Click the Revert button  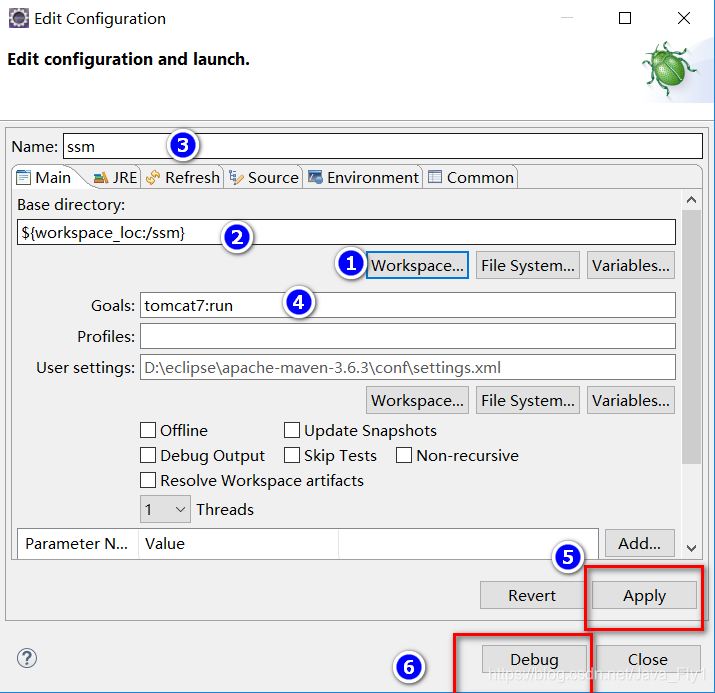pyautogui.click(x=532, y=595)
